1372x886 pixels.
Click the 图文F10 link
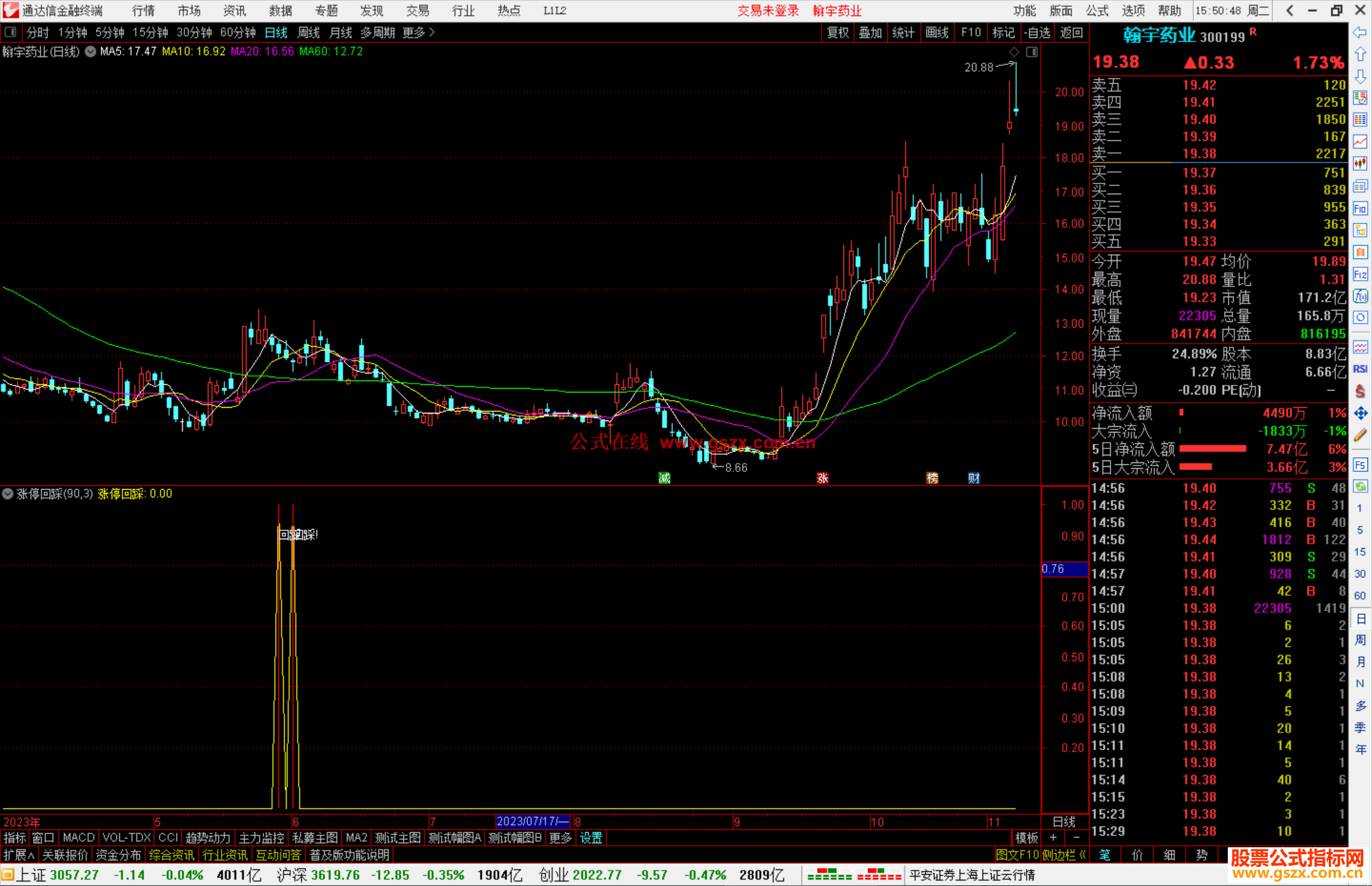[1017, 855]
